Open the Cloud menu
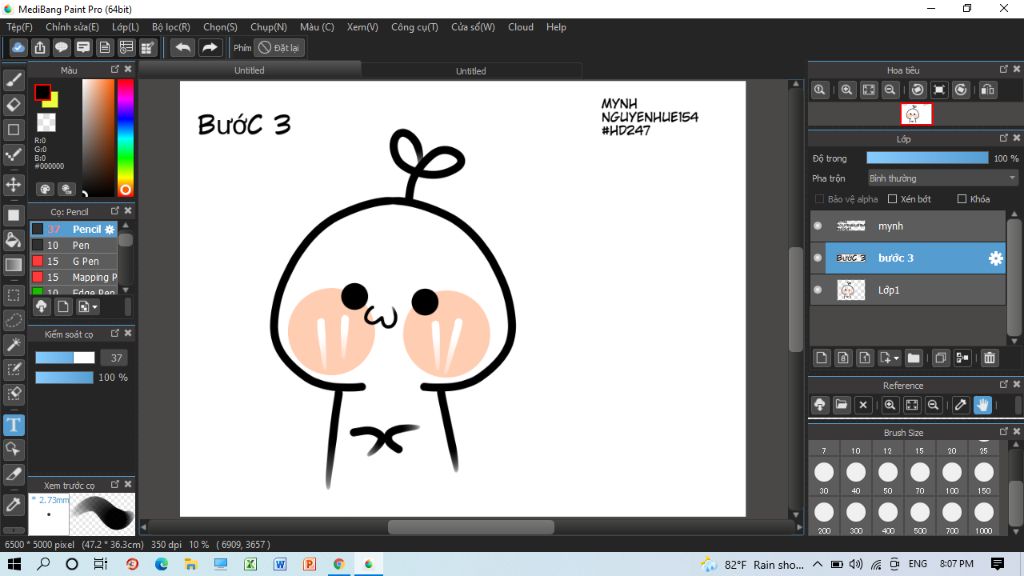 [x=520, y=27]
